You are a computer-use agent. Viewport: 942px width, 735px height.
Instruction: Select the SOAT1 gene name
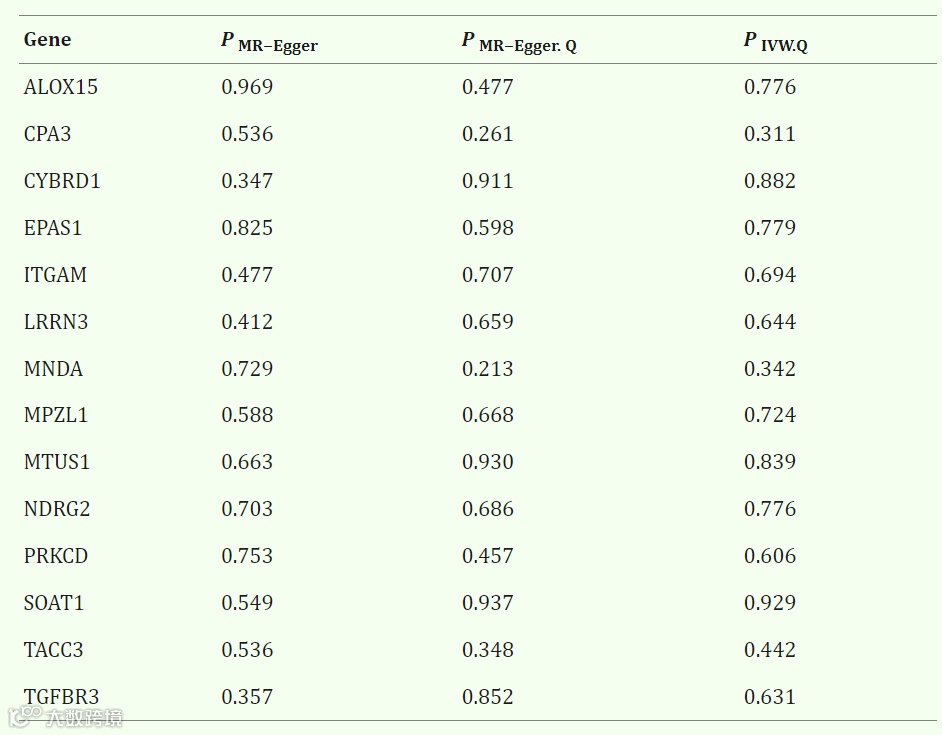click(x=53, y=603)
